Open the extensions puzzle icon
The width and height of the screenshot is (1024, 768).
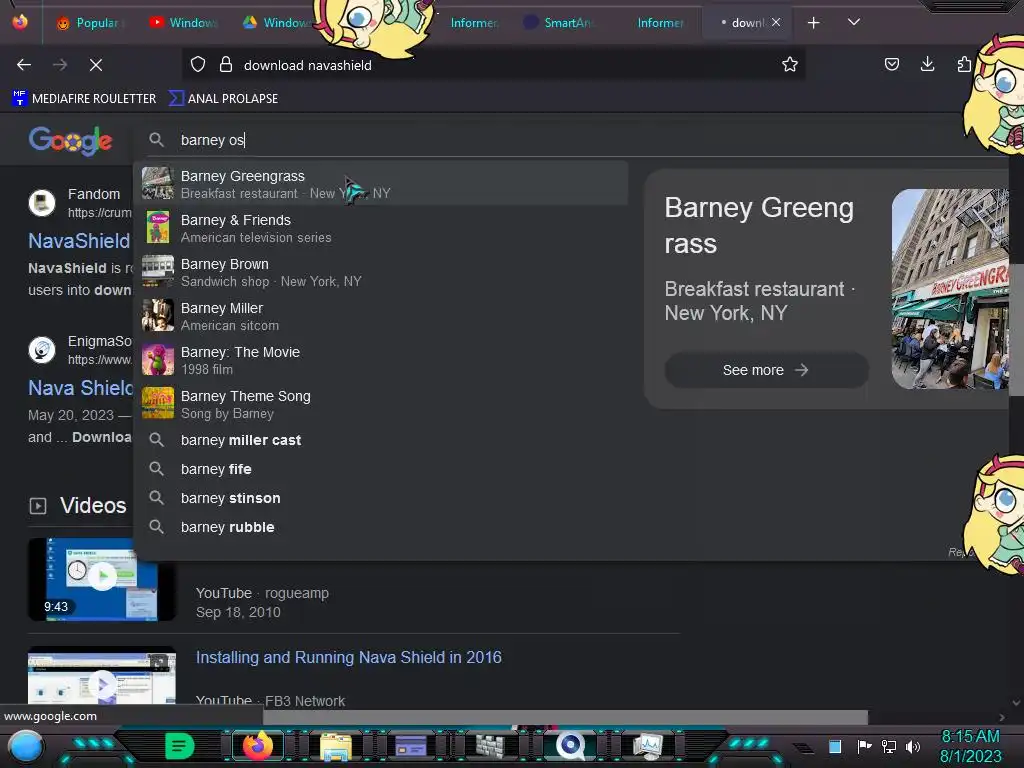coord(963,64)
